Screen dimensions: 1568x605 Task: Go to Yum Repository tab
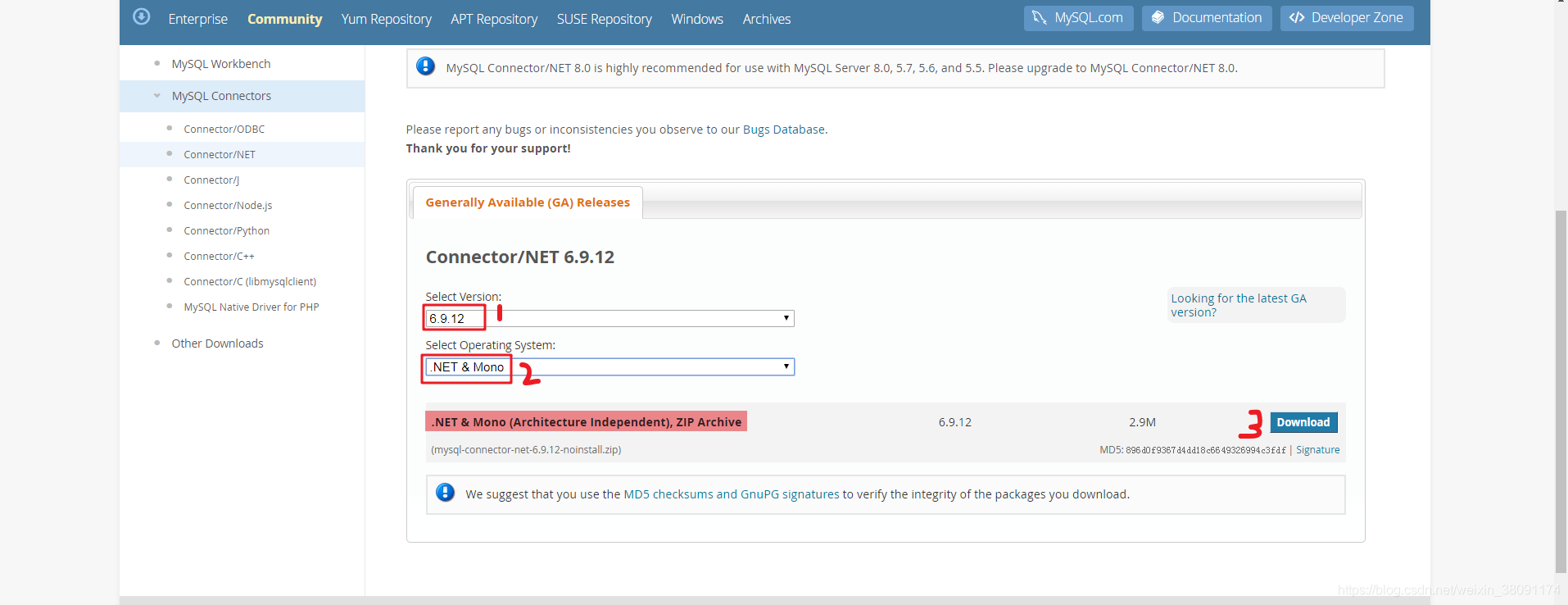[x=386, y=19]
